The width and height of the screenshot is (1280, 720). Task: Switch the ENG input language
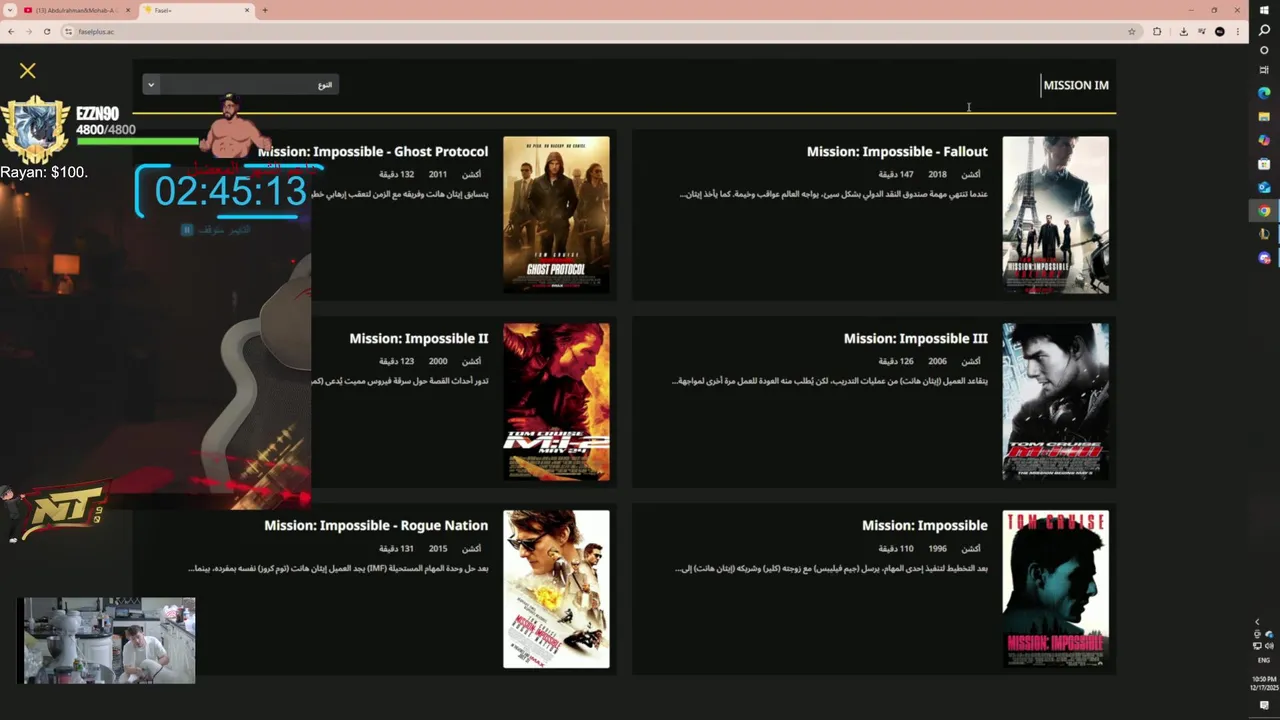(1264, 660)
